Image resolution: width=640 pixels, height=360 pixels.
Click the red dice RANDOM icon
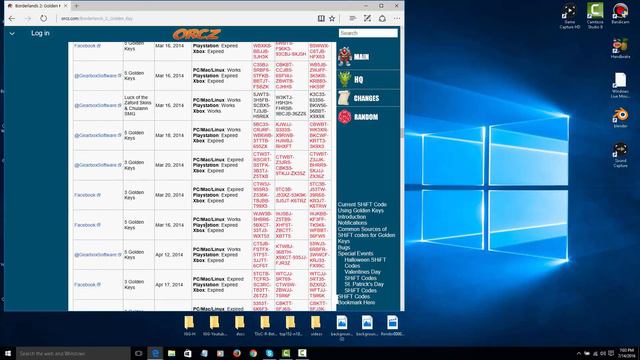pos(344,117)
